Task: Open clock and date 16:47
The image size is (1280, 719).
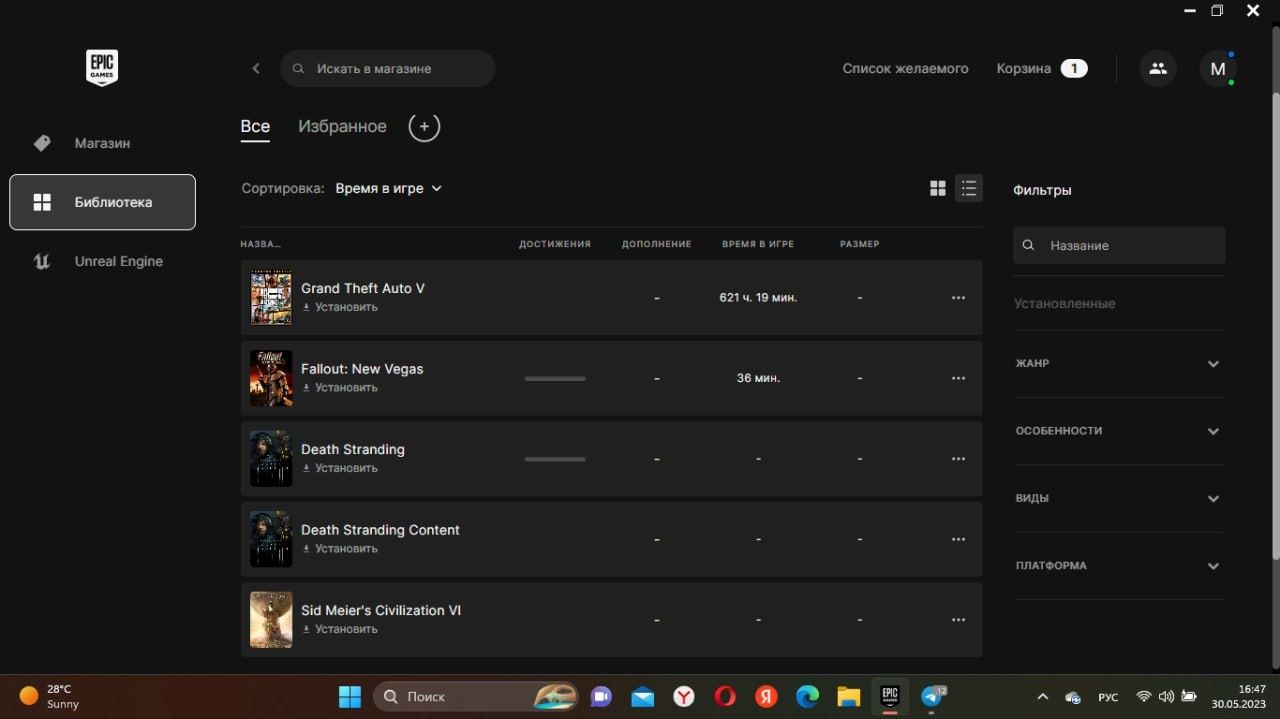Action: coord(1239,696)
